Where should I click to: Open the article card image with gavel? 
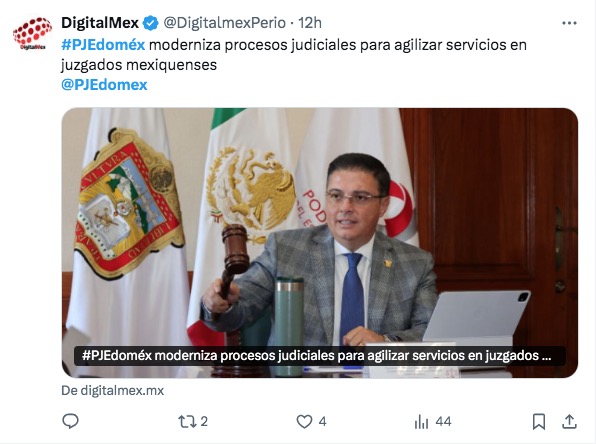coord(320,243)
